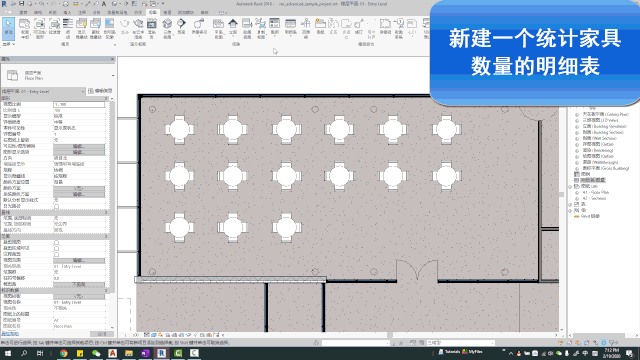Screen dimensions: 640x360
Task: Toggle Select Underlay Elements in status bar
Action: click(x=570, y=343)
